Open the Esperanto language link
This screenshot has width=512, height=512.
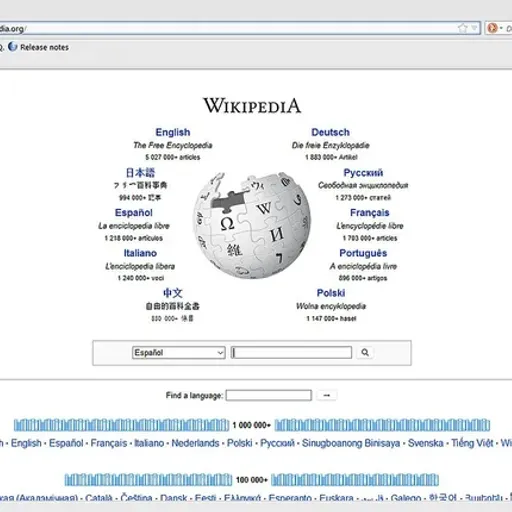coord(290,498)
